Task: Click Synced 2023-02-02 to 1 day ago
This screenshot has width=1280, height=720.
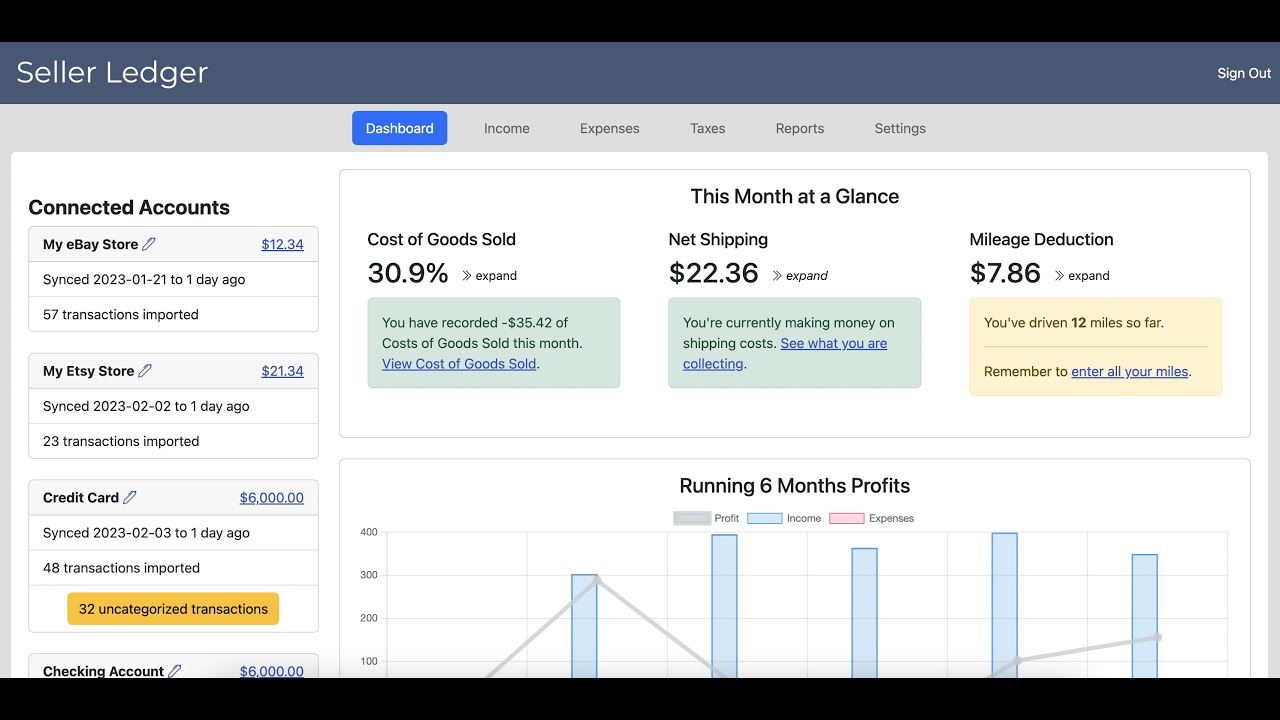Action: coord(173,406)
